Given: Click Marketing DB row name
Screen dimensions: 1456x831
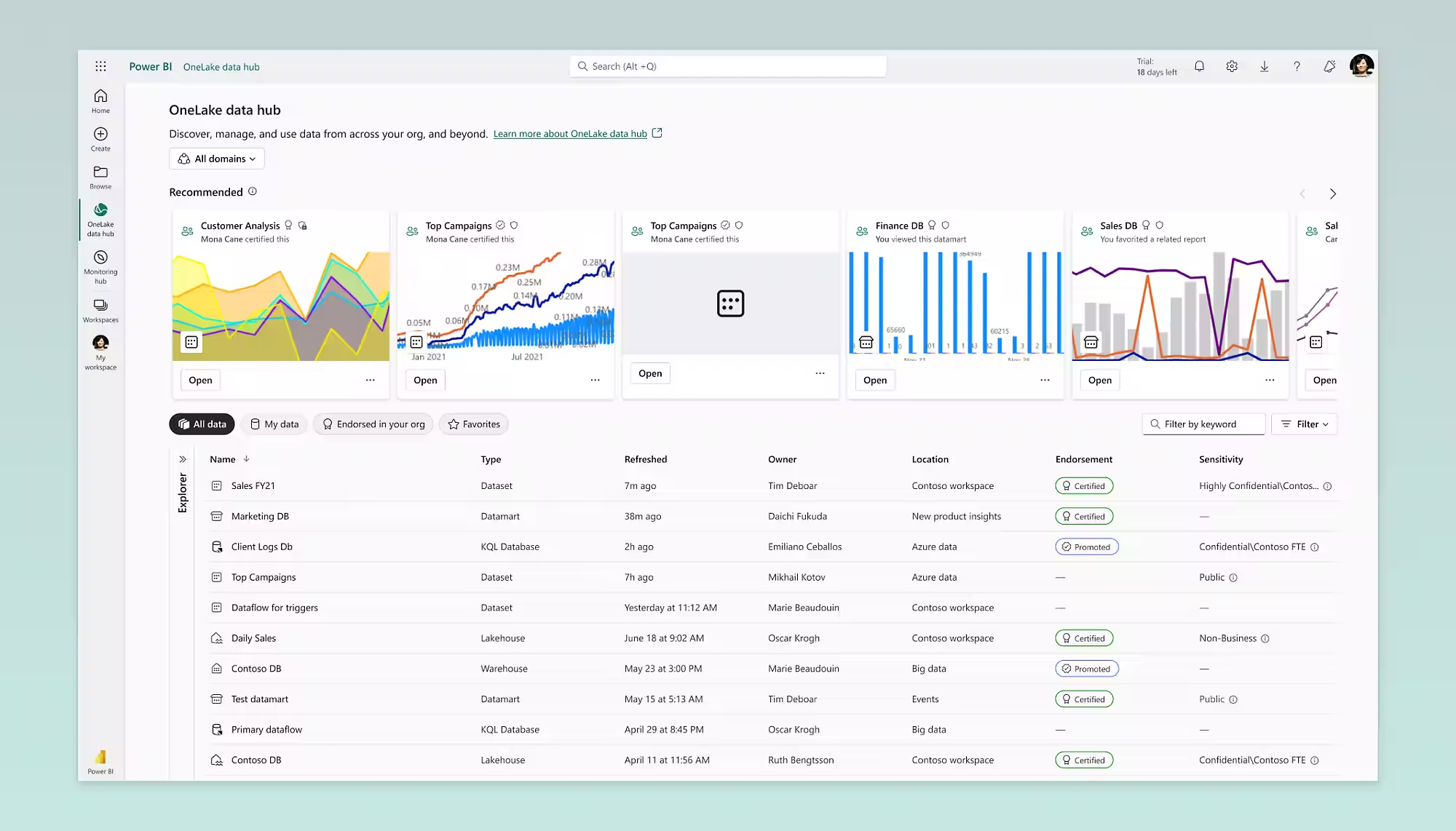Looking at the screenshot, I should pos(260,517).
